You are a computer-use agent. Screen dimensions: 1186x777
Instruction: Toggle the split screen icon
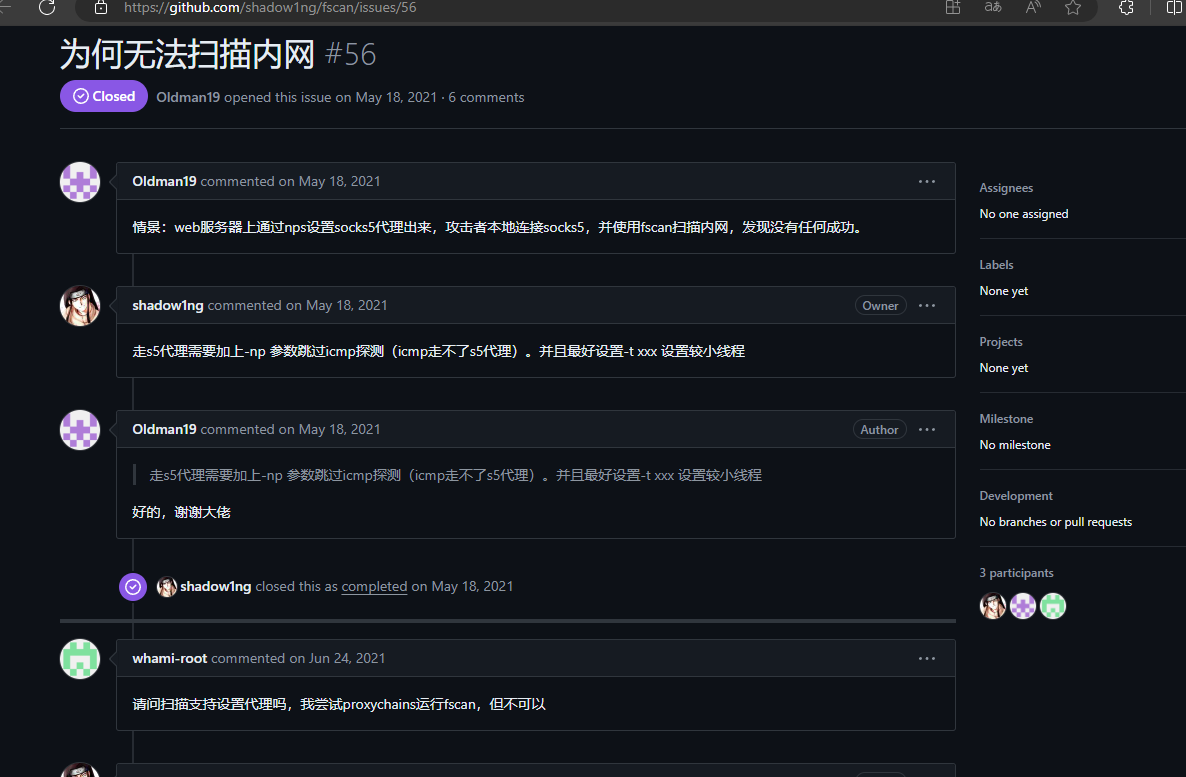[x=1174, y=8]
